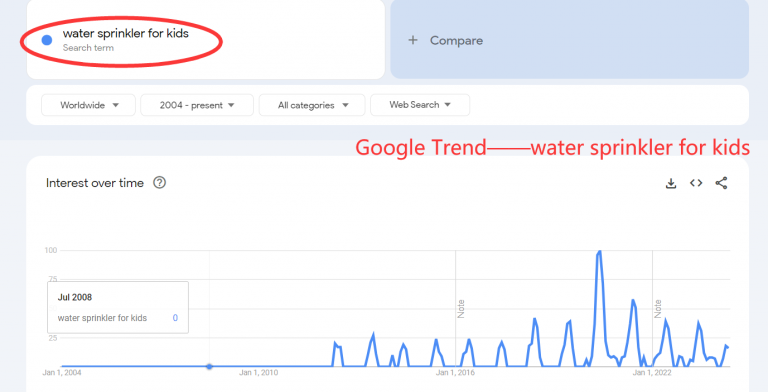The image size is (768, 392).
Task: Click the Compare button
Action: (x=569, y=39)
